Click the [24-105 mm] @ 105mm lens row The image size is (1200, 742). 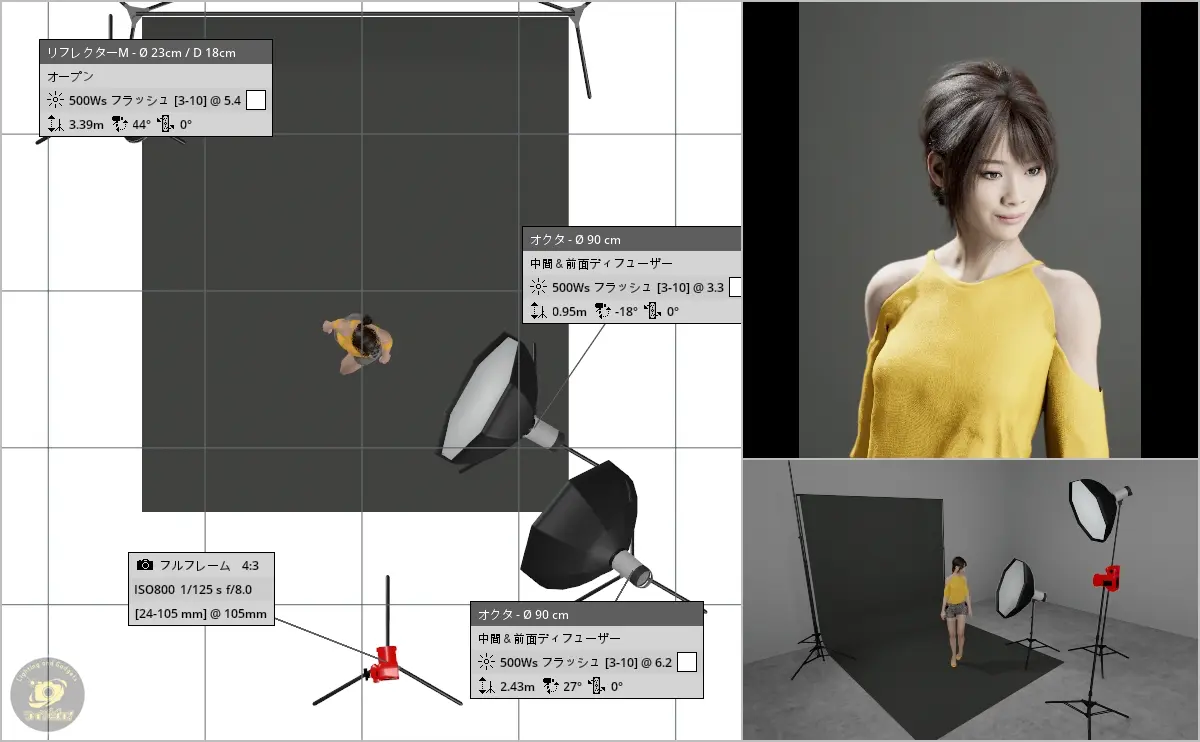200,613
